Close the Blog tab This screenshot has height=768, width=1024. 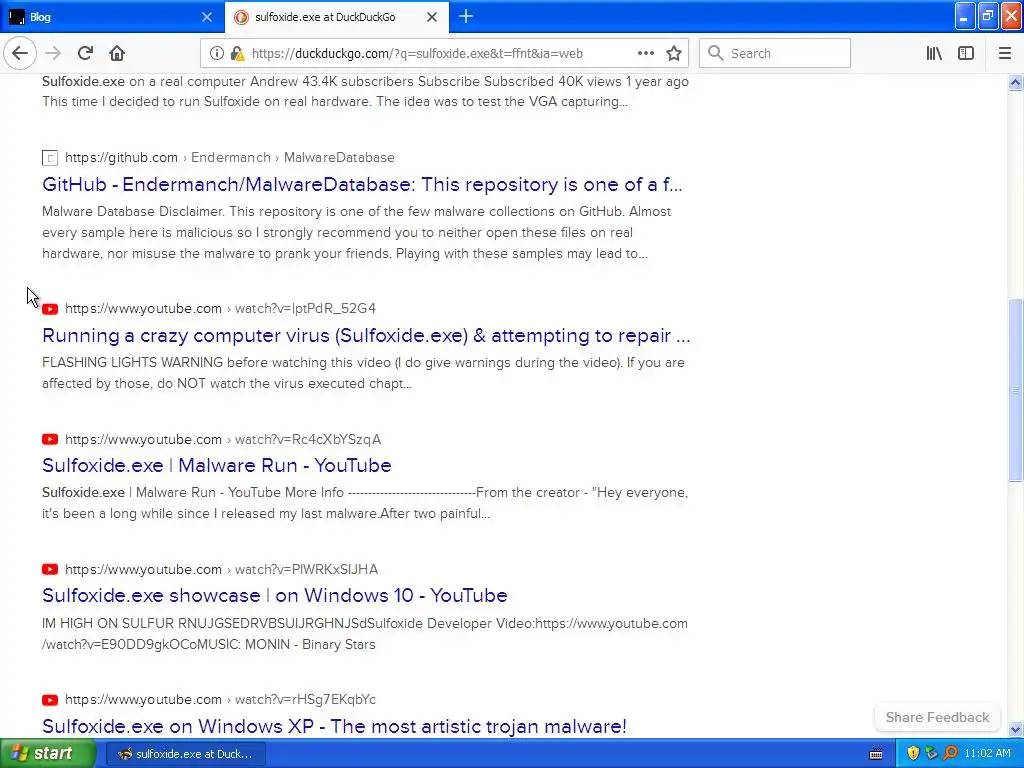(206, 17)
